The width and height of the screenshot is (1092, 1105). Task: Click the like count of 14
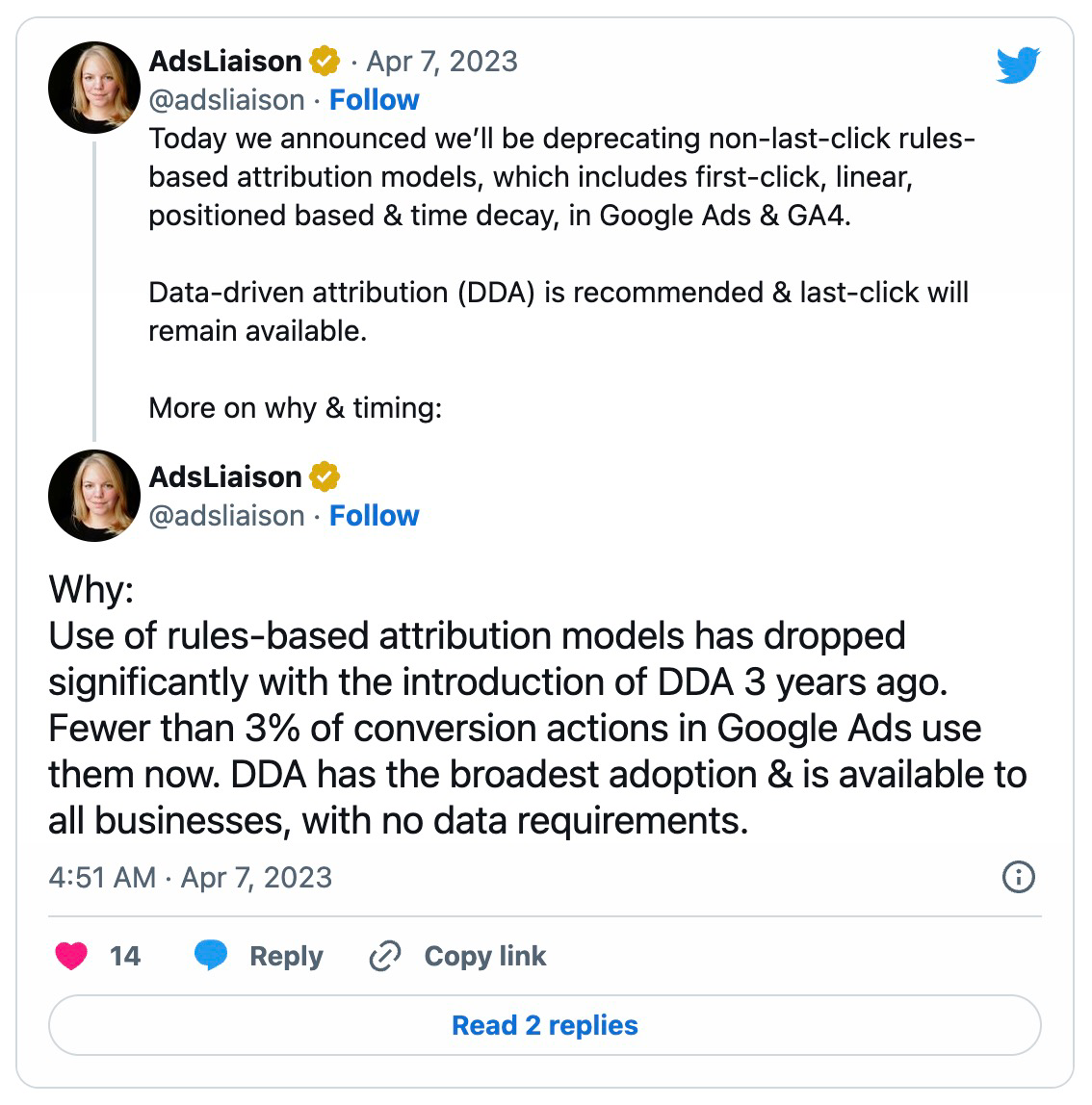point(124,956)
